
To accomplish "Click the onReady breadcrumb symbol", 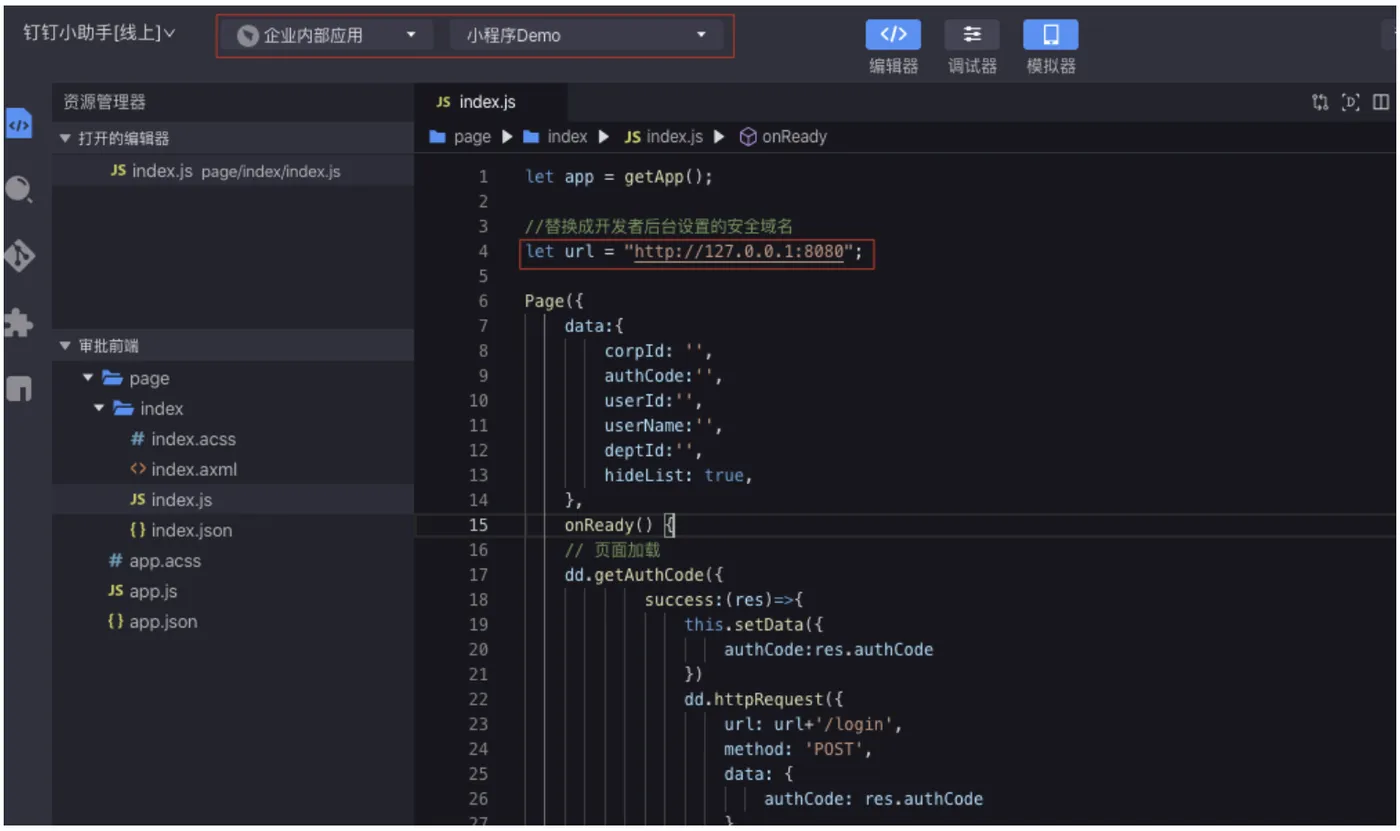I will (784, 137).
